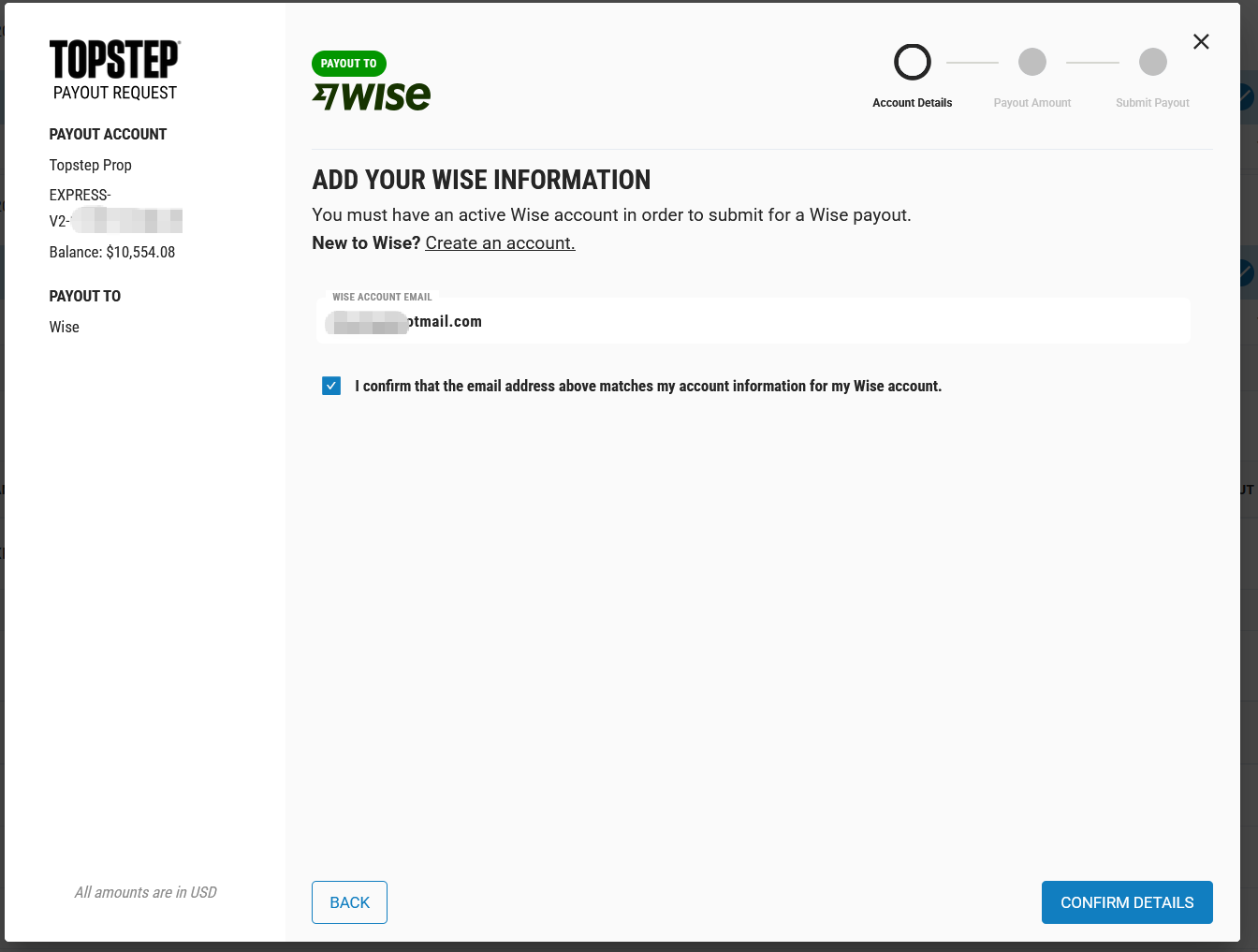Click the email confirmation statement text
This screenshot has width=1258, height=952.
click(649, 386)
